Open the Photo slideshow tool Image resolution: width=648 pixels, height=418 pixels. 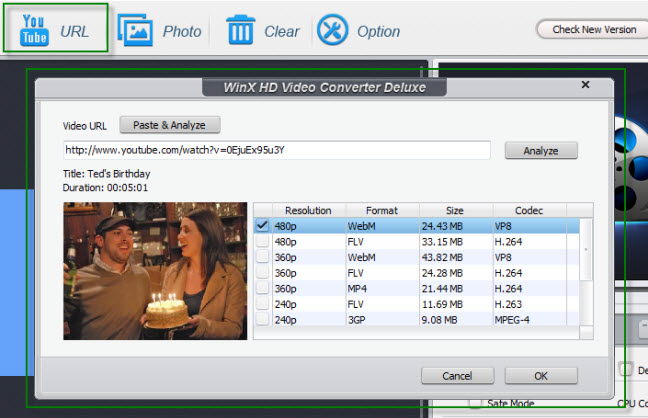(160, 30)
